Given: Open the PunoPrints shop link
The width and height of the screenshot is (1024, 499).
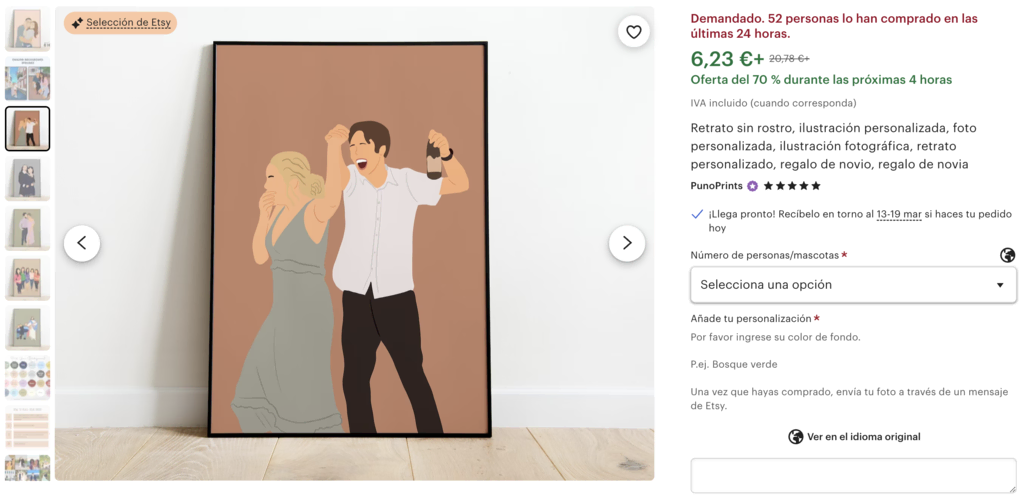Looking at the screenshot, I should 716,186.
